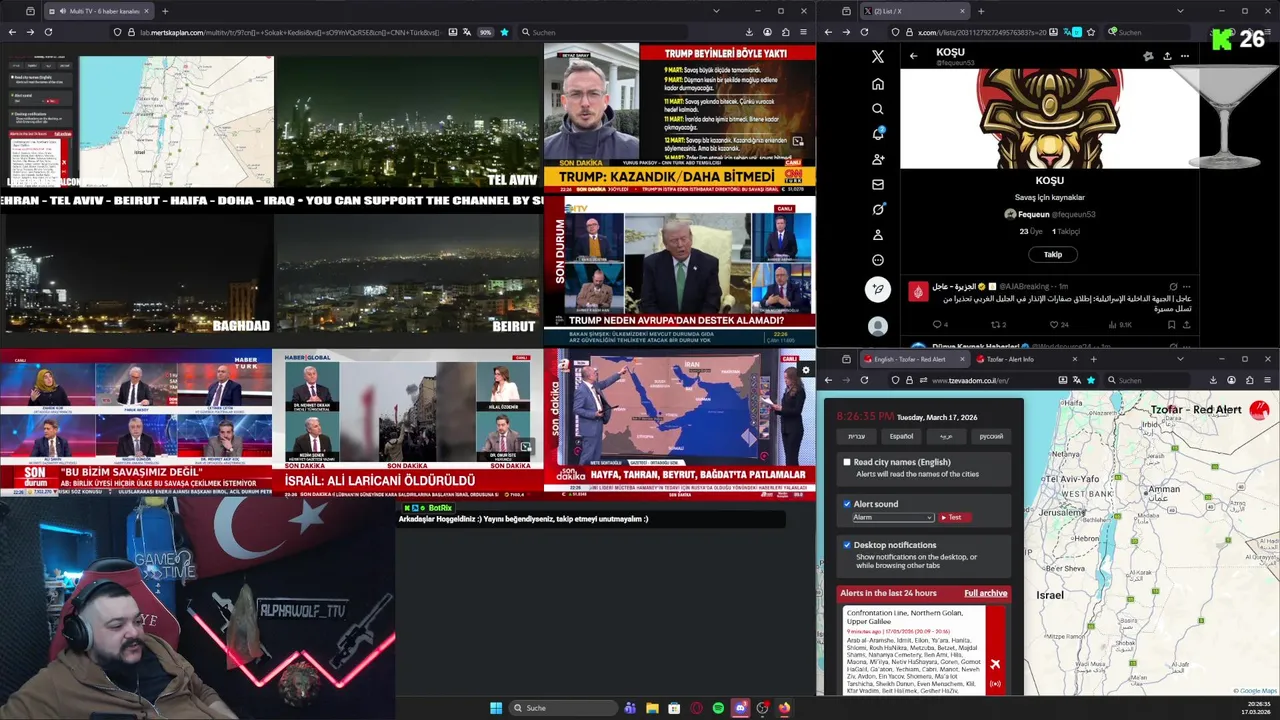Viewport: 1280px width, 720px height.
Task: Reload the Multi TV browser page
Action: tap(48, 32)
